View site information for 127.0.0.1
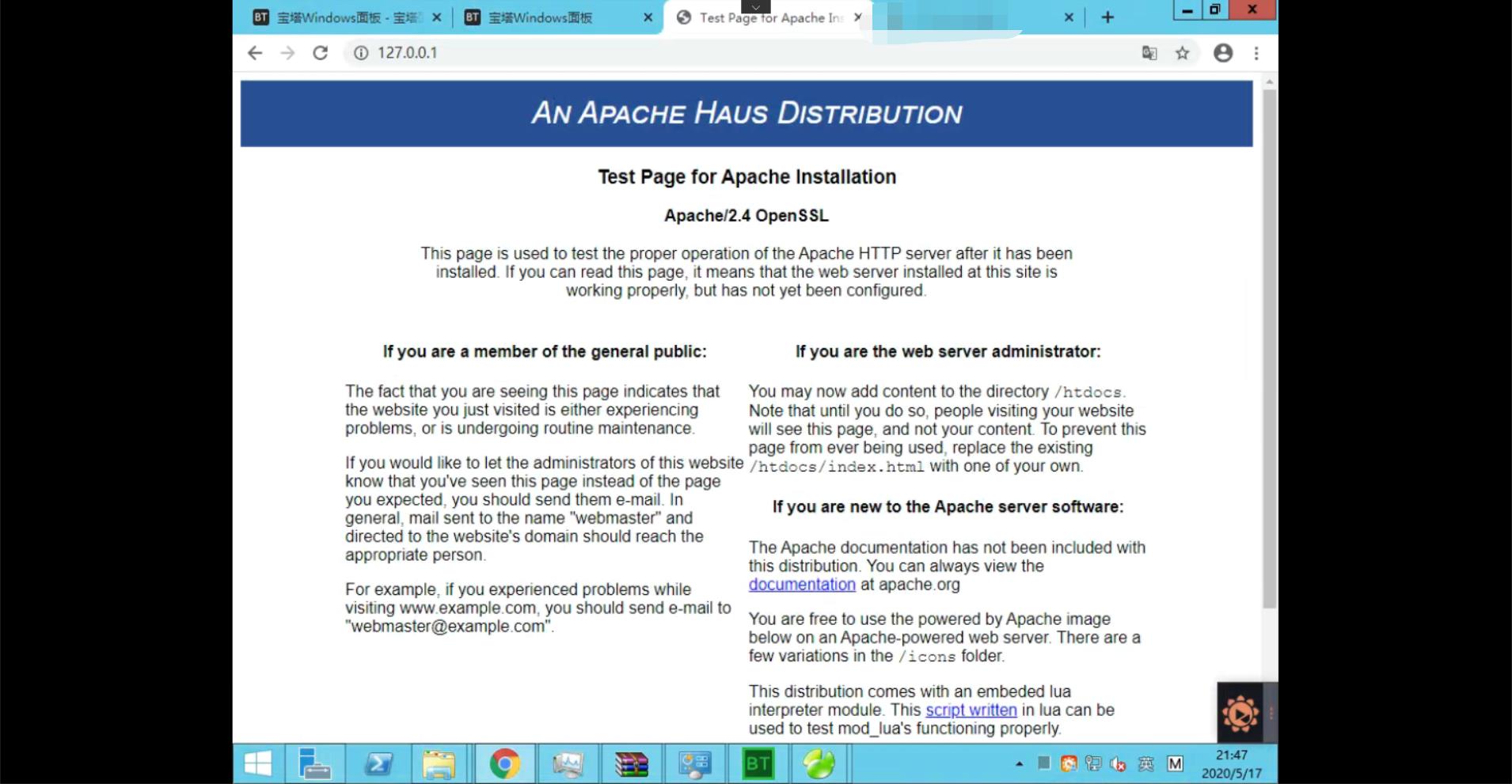 (x=361, y=53)
